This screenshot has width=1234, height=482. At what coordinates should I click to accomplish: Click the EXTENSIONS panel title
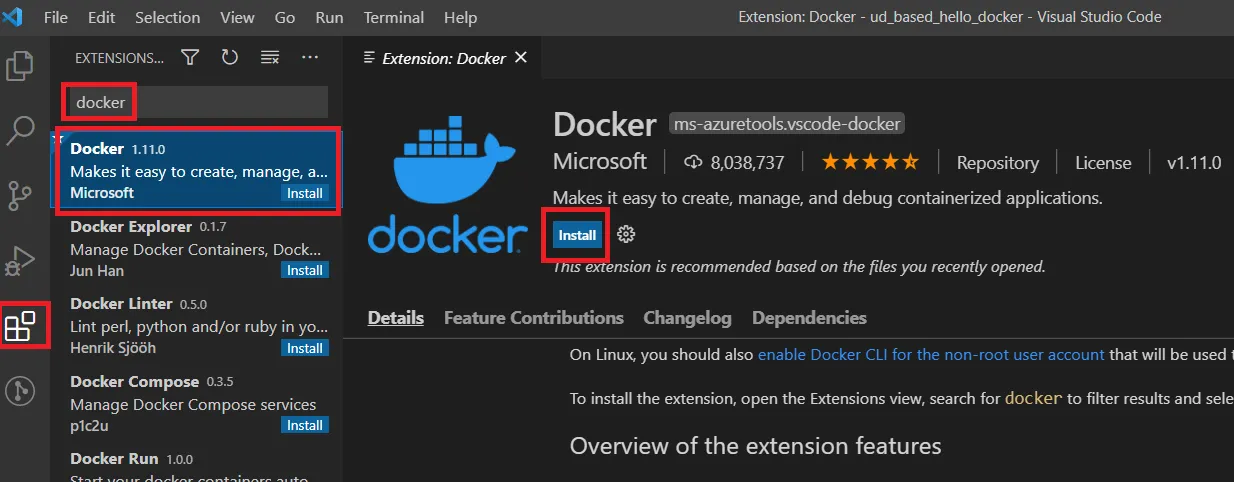click(x=119, y=58)
